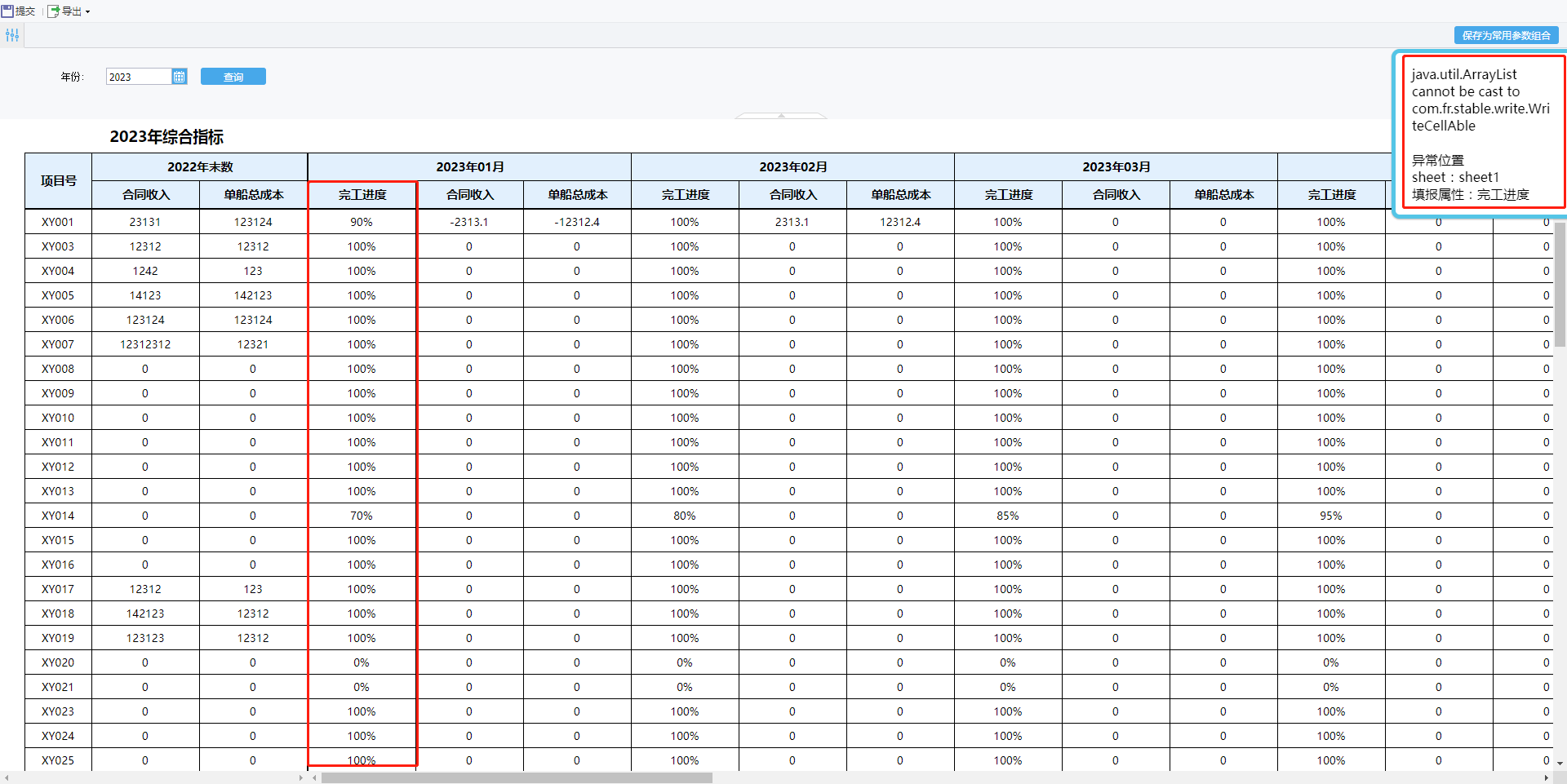Select the XY018 row label cell
1567x784 pixels.
click(x=58, y=613)
